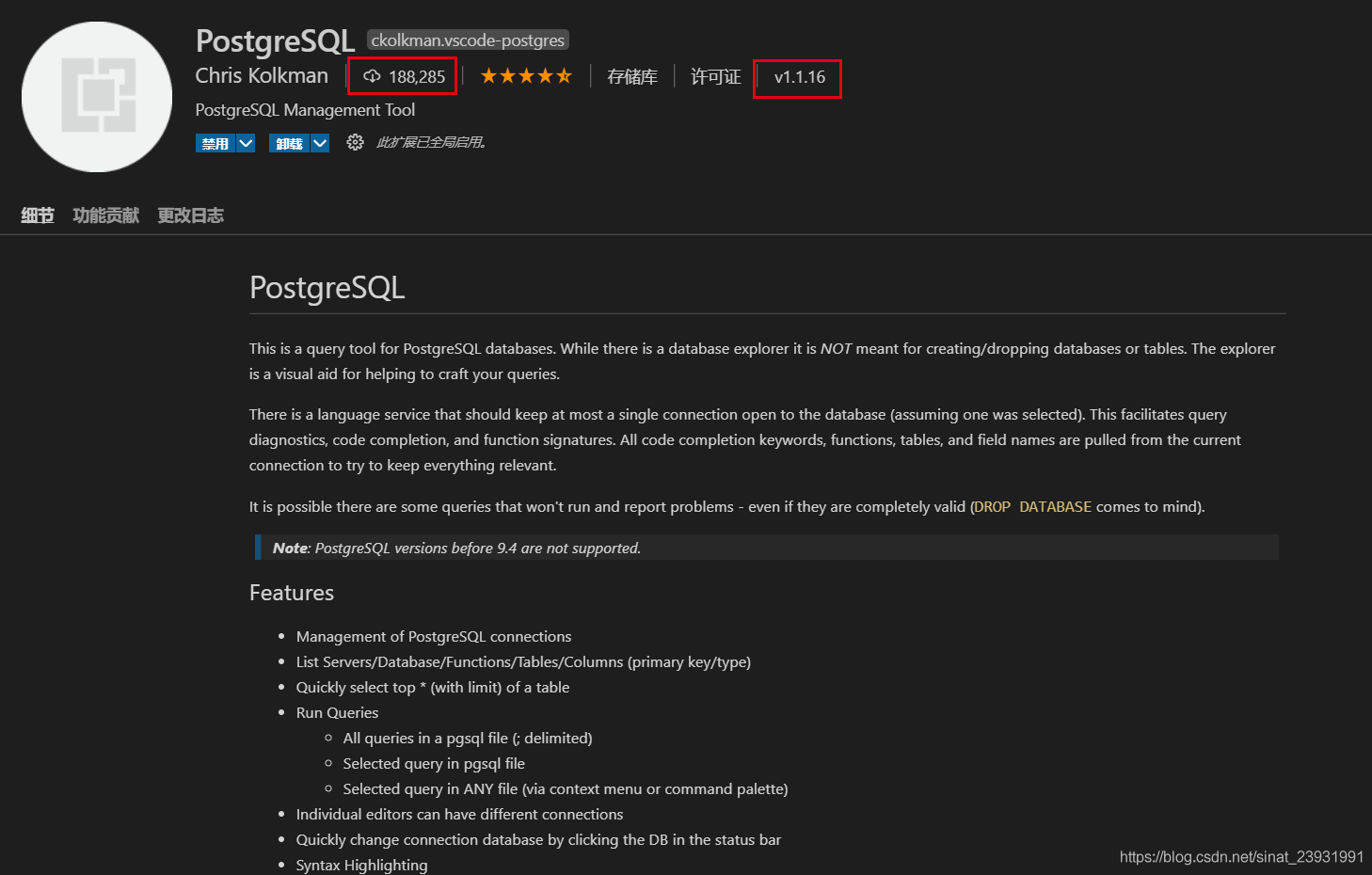Open the 存储库 repository link
The width and height of the screenshot is (1372, 875).
631,76
